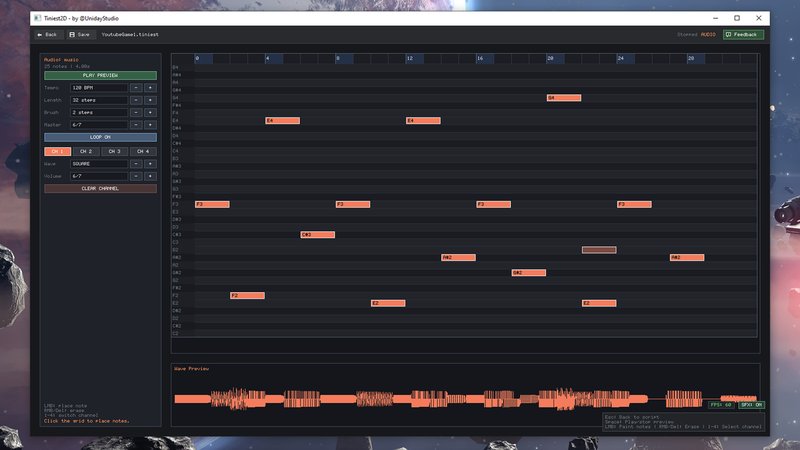
Task: Increase Tempo with the plus button
Action: click(150, 88)
